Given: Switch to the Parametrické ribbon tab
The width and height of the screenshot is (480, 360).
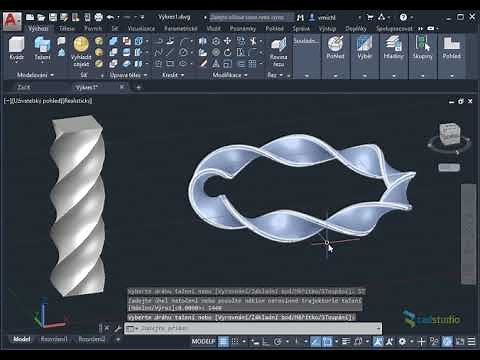Looking at the screenshot, I should (x=181, y=28).
